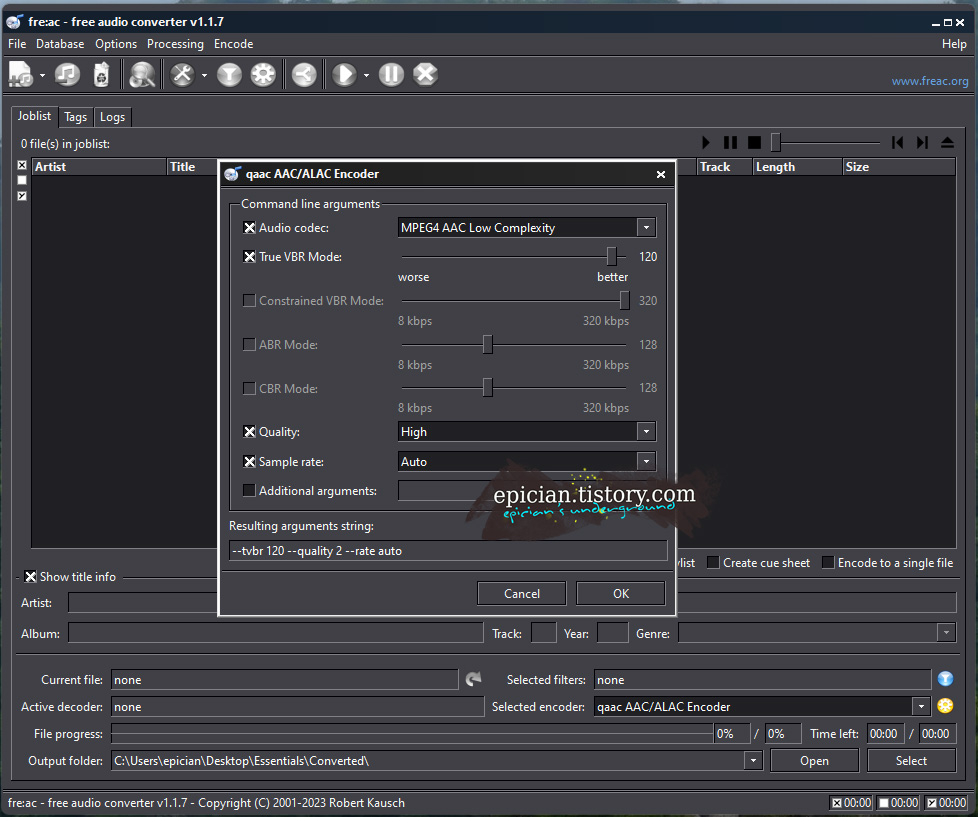Click the True VBR quality slider handle
Image resolution: width=978 pixels, height=817 pixels.
[x=611, y=256]
